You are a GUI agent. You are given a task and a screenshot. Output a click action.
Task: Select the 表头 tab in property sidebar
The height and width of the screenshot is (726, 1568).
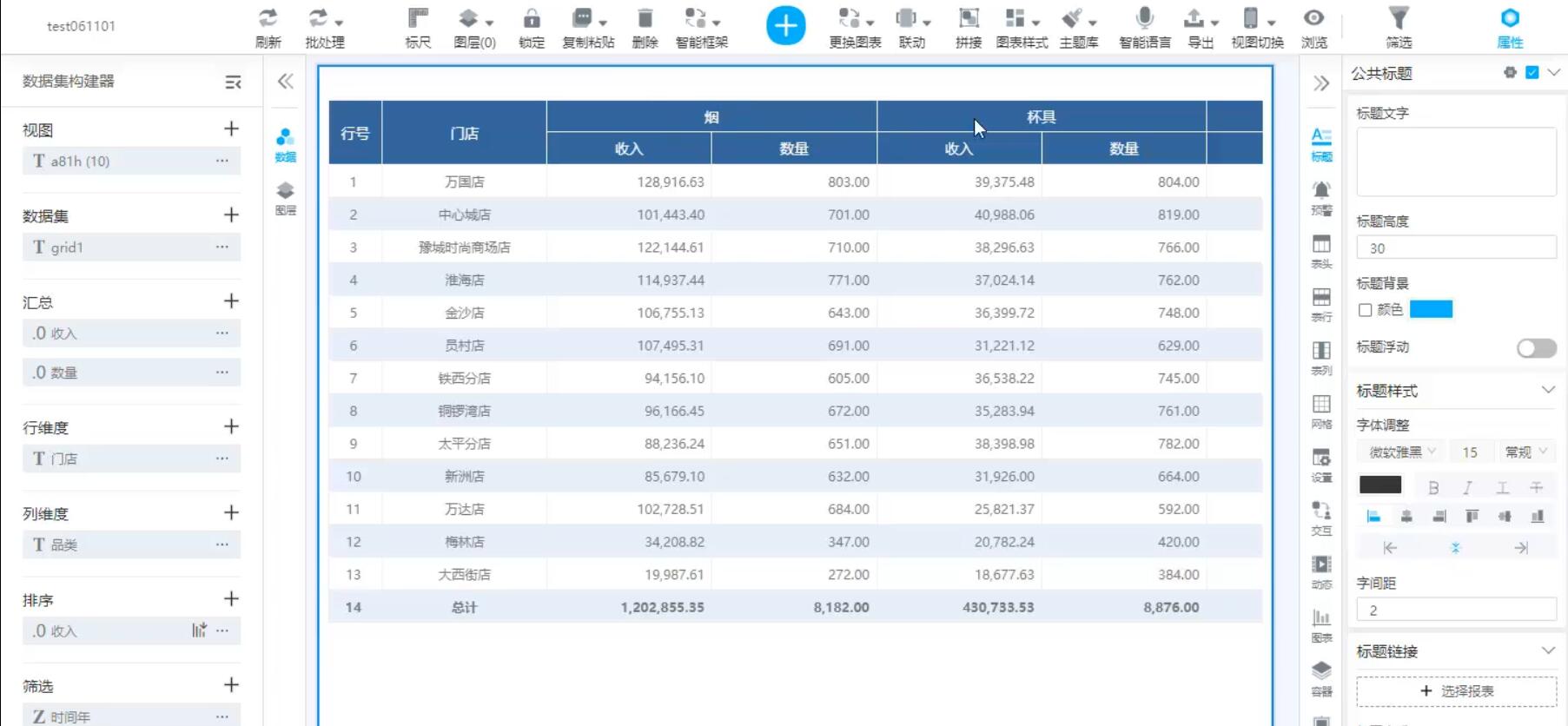1321,250
